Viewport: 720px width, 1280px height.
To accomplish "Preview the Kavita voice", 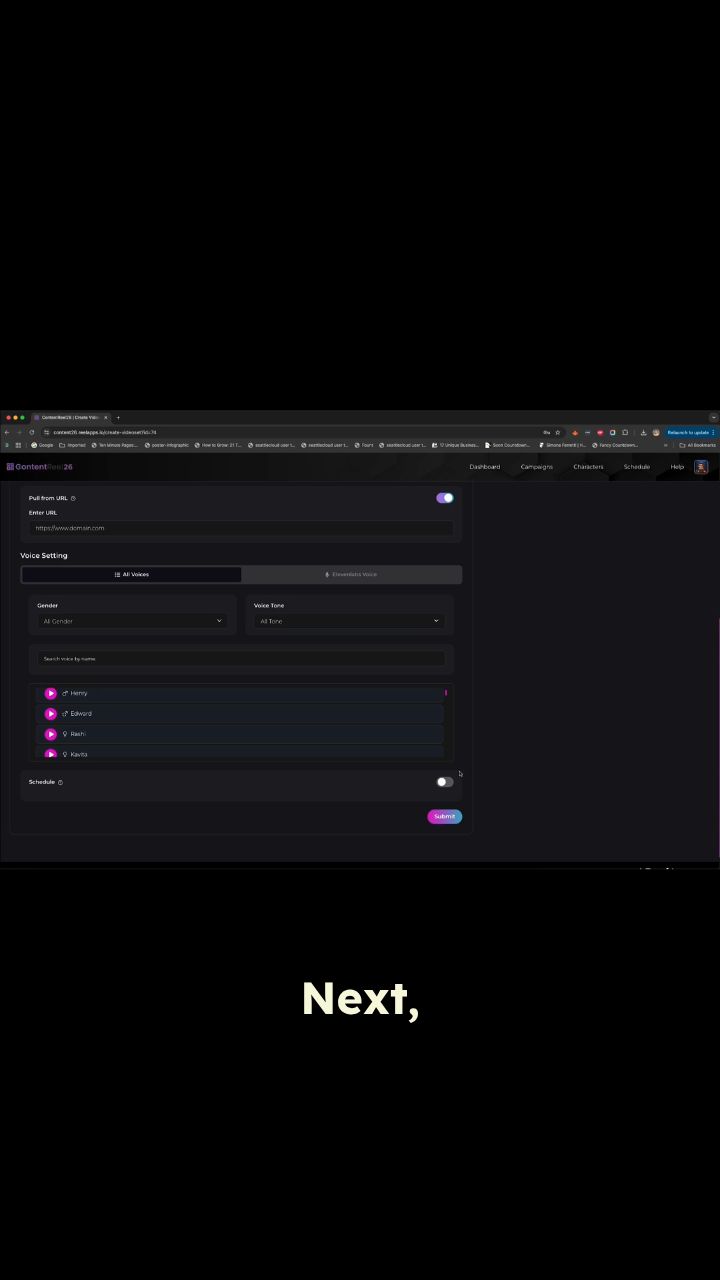I will tap(51, 754).
